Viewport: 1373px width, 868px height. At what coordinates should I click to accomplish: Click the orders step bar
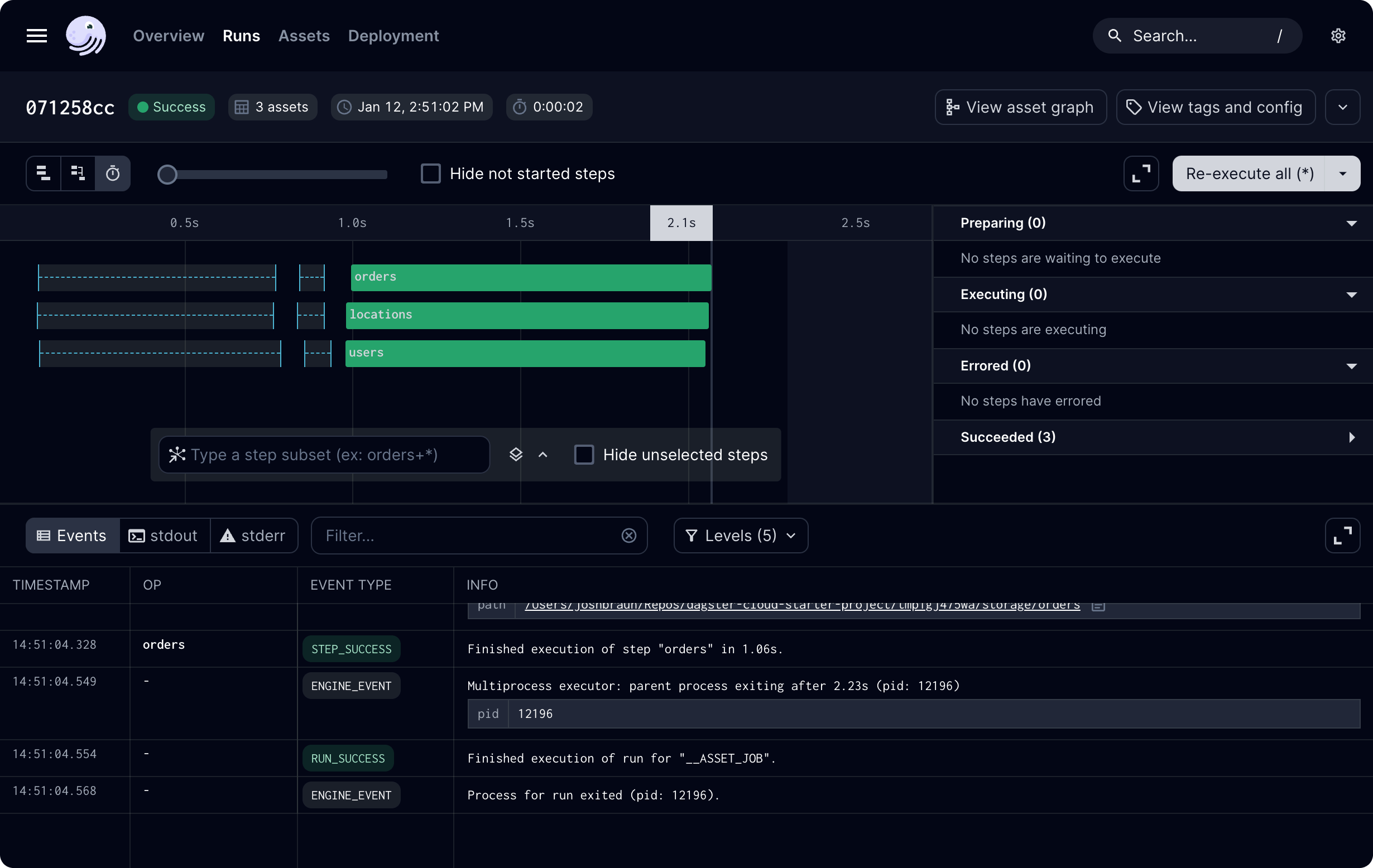531,278
